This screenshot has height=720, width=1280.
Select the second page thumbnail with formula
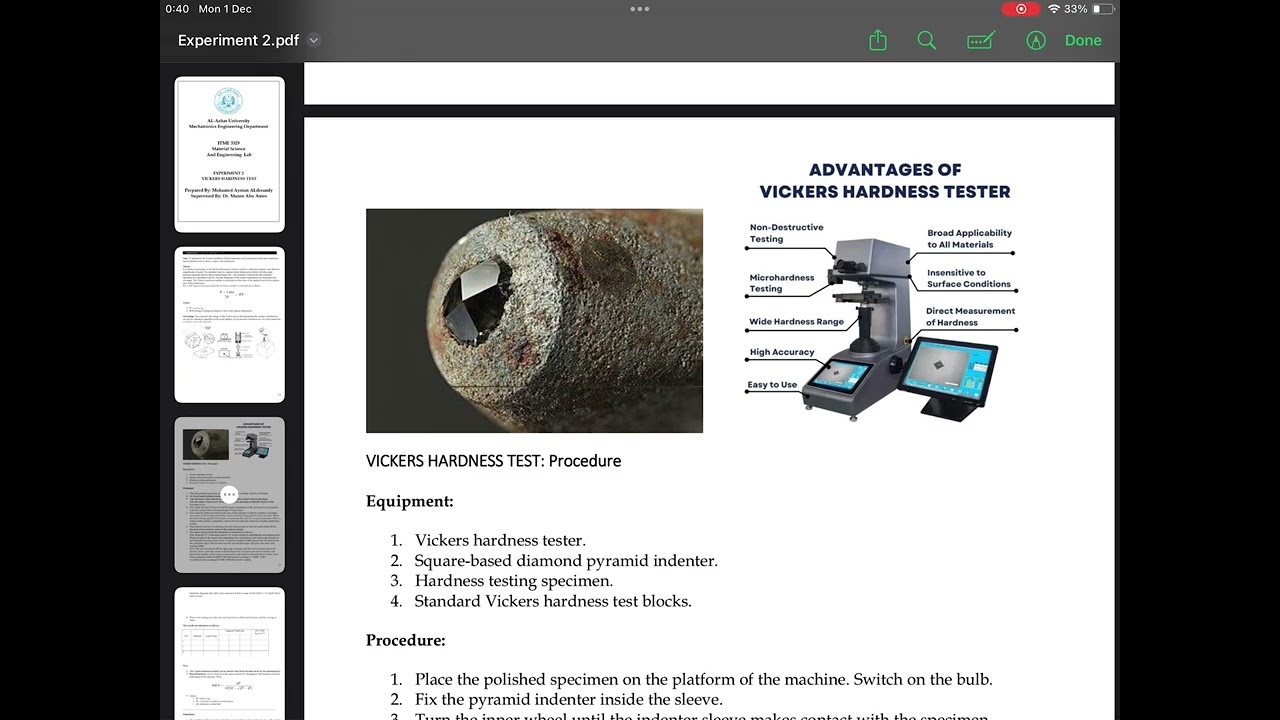[x=230, y=324]
